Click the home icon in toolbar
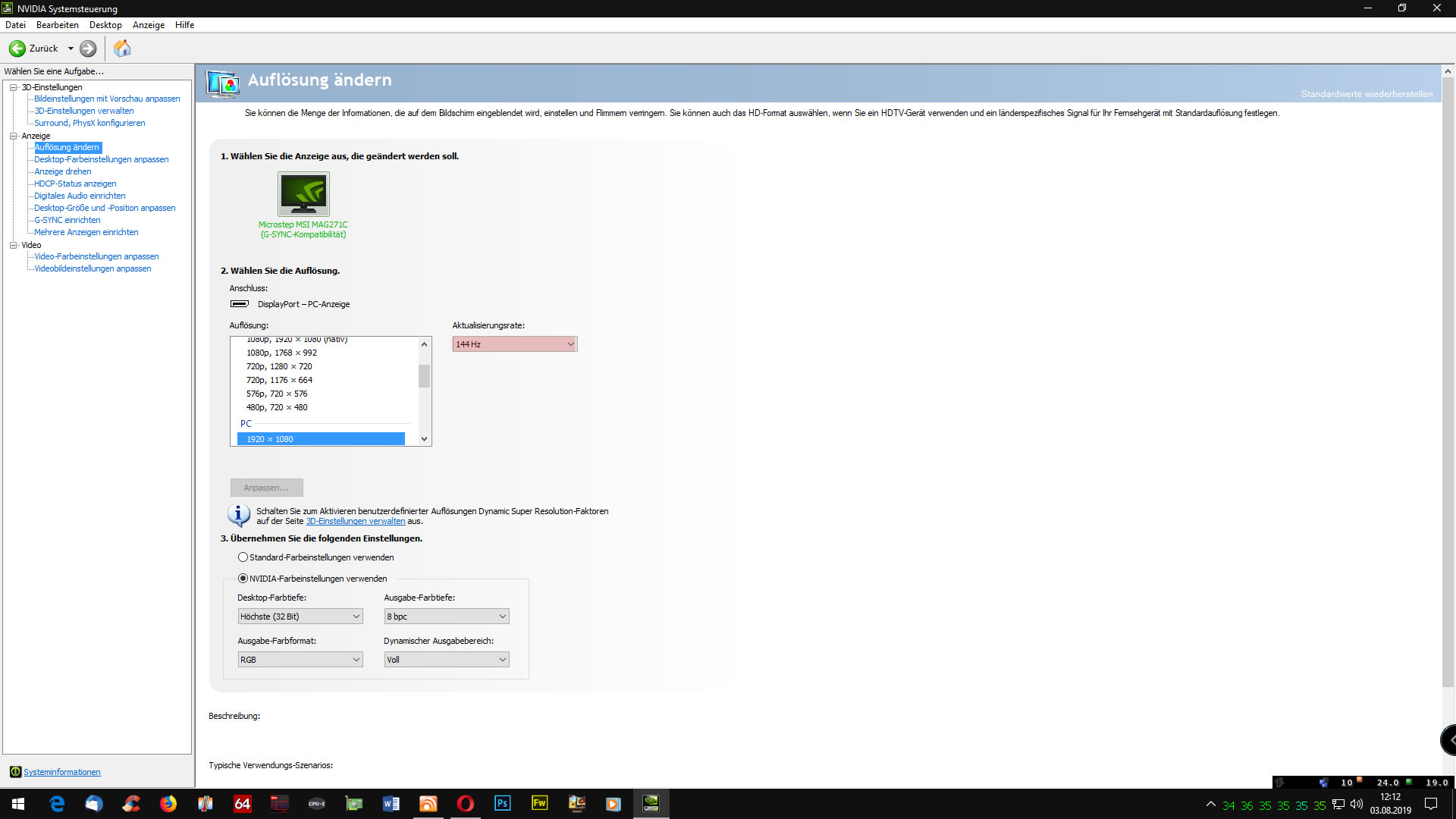This screenshot has width=1456, height=819. [x=122, y=49]
